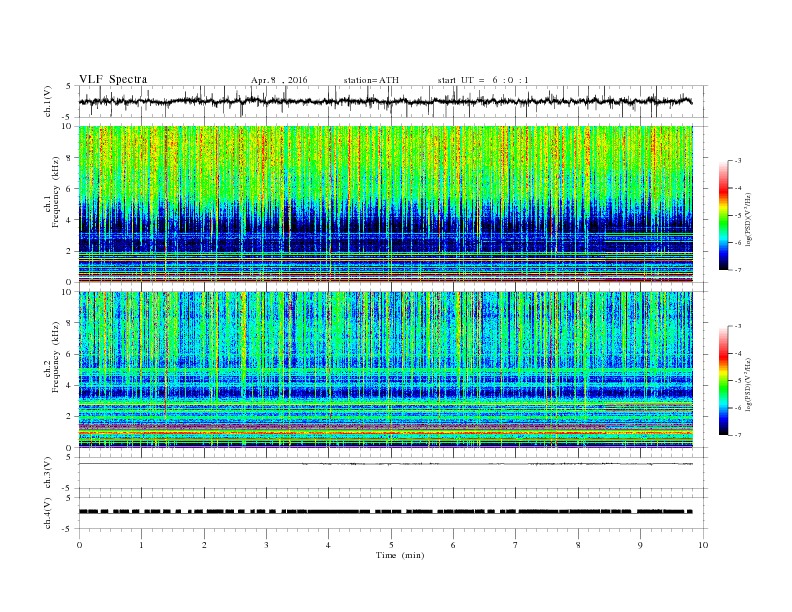Image resolution: width=792 pixels, height=612 pixels.
Task: Click time axis tick label "0"
Action: point(79,545)
